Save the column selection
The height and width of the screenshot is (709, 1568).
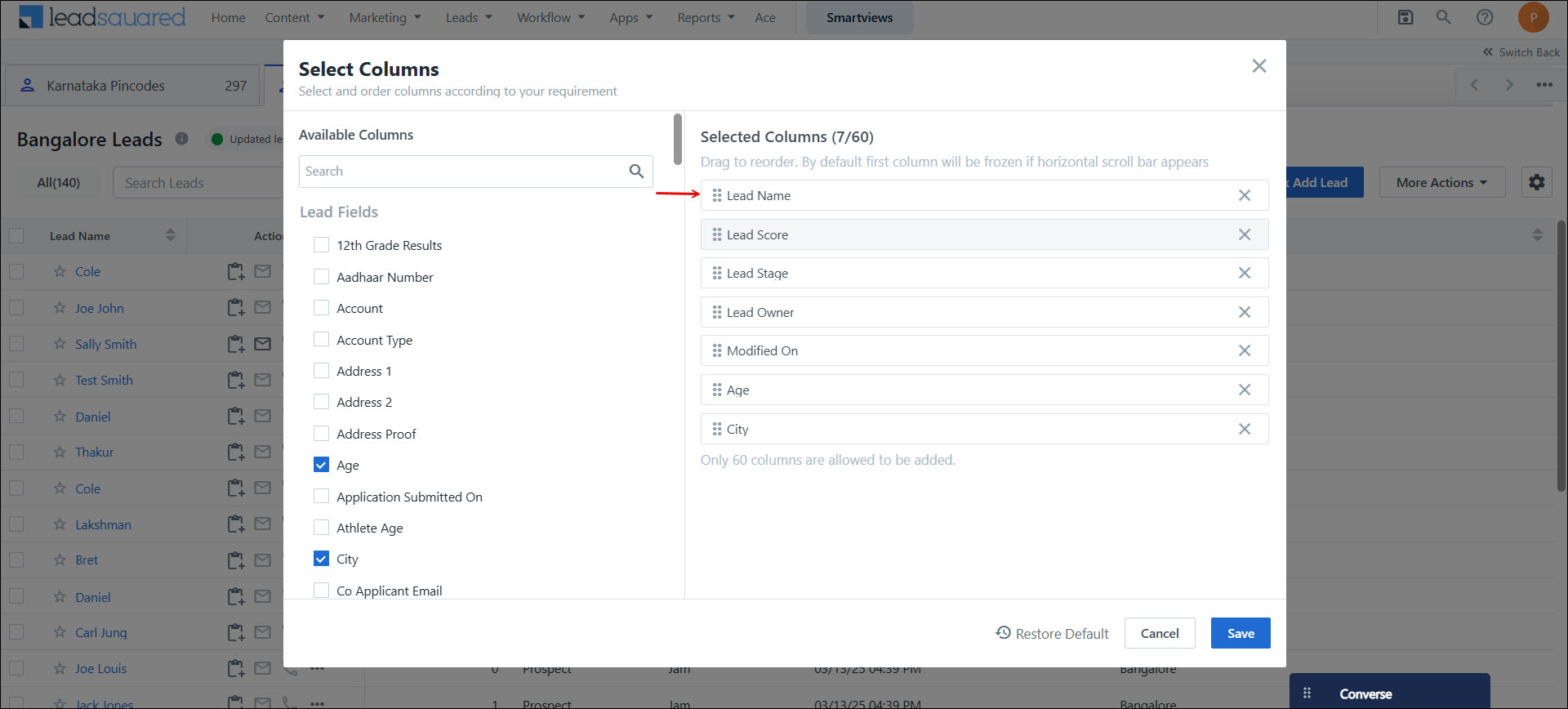pos(1240,633)
